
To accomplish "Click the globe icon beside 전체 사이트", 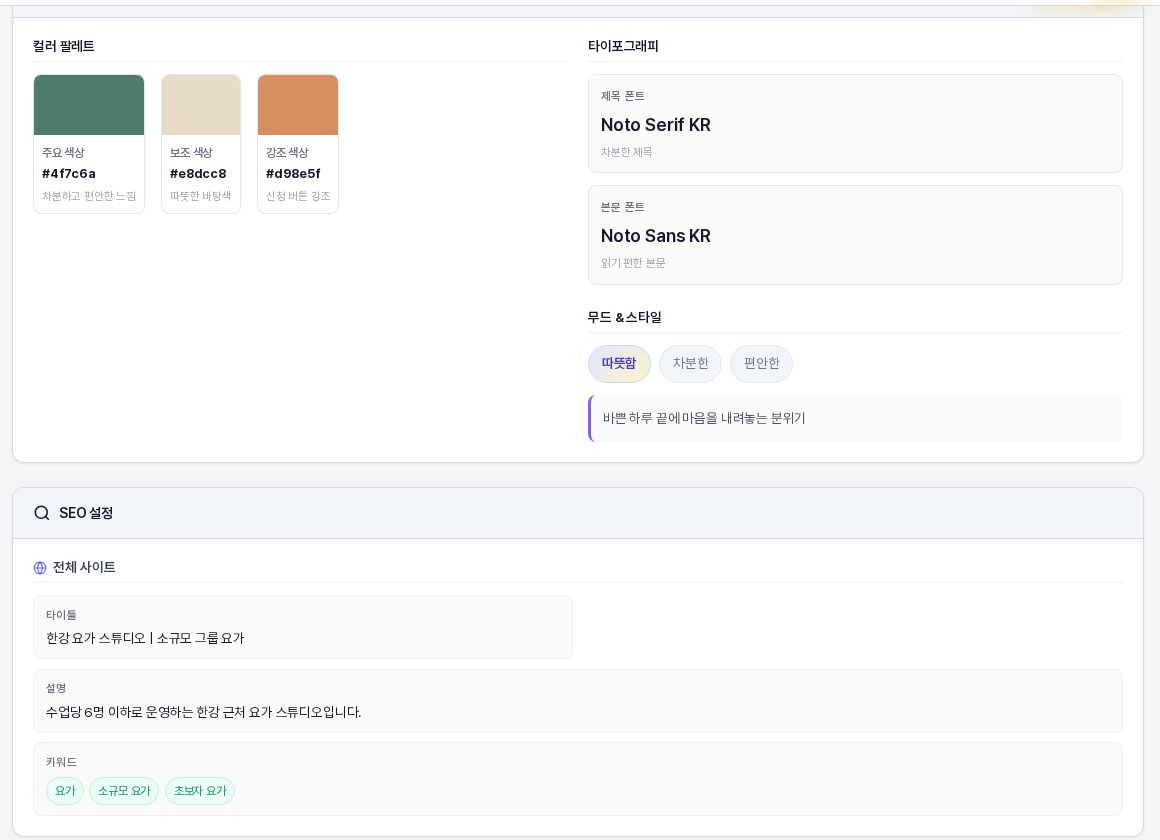I will pyautogui.click(x=40, y=568).
